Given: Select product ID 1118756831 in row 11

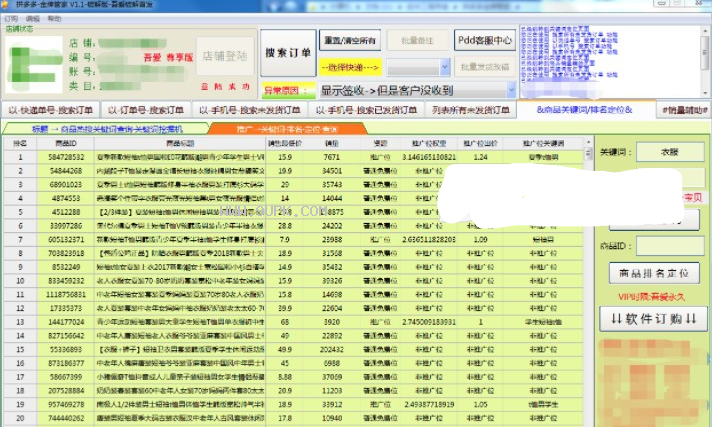Looking at the screenshot, I should [66, 294].
